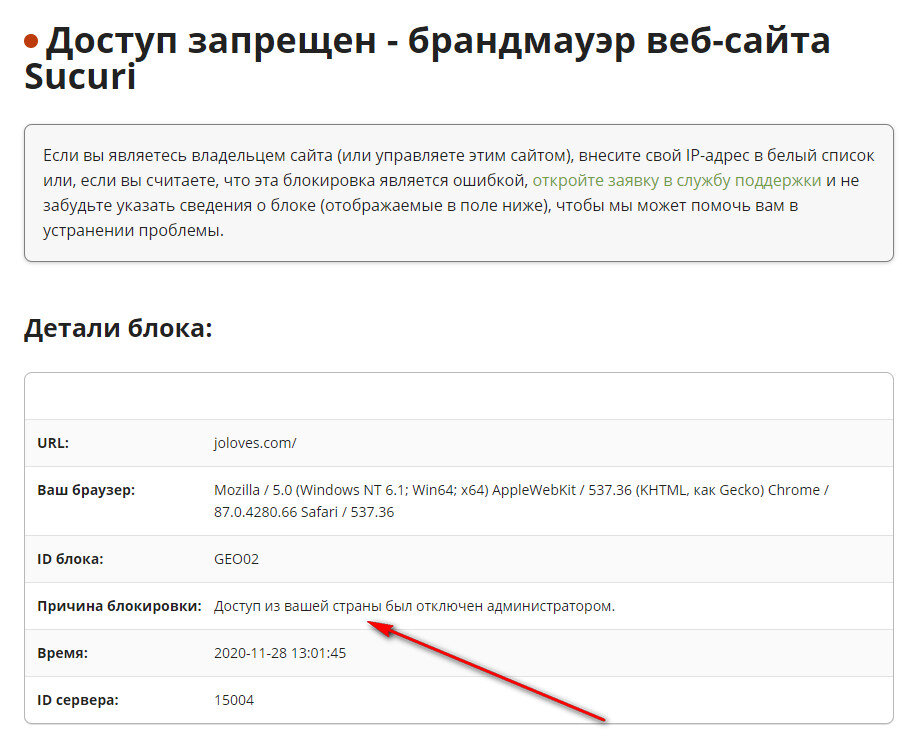The width and height of the screenshot is (918, 753).
Task: Open the support ticket link "откройте заявку в службу поддержки"
Action: 676,181
